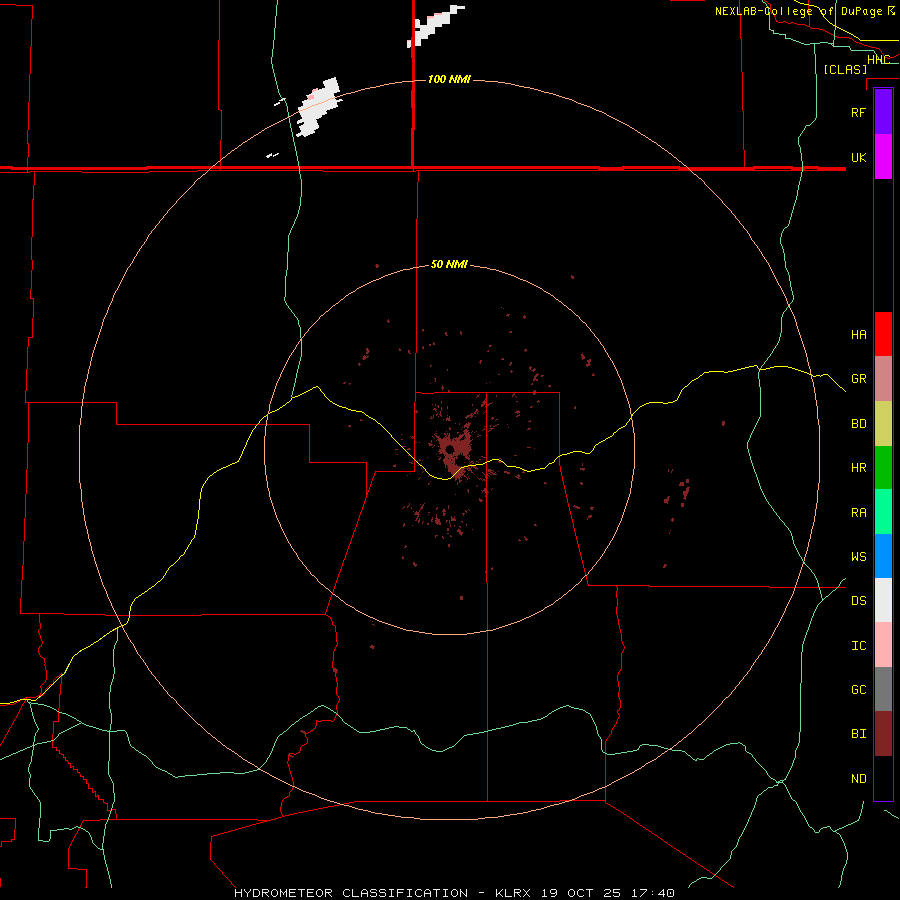The width and height of the screenshot is (900, 900).
Task: Click the white DS legend swatch
Action: [883, 600]
